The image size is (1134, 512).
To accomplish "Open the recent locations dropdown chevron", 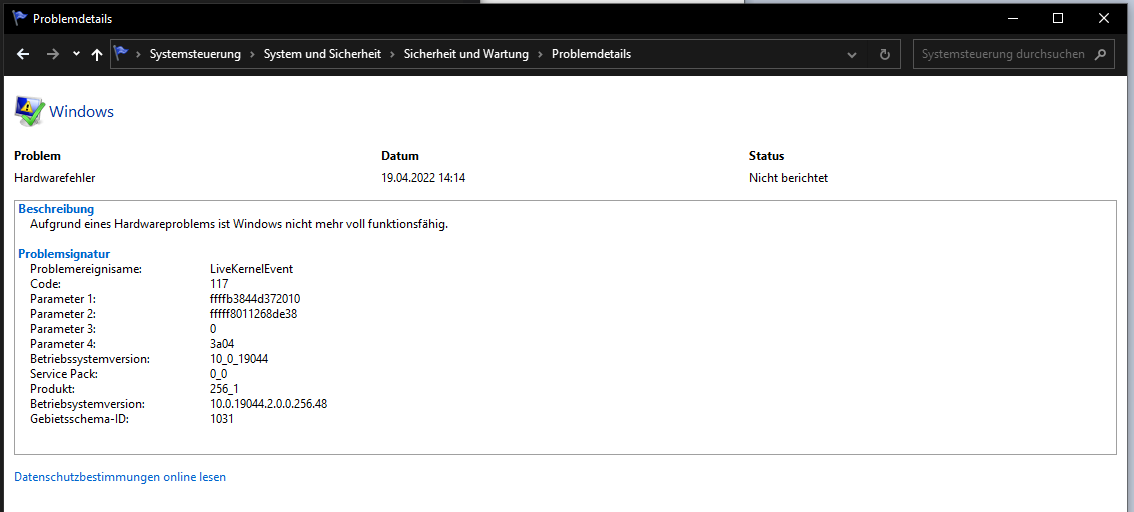I will coord(76,54).
